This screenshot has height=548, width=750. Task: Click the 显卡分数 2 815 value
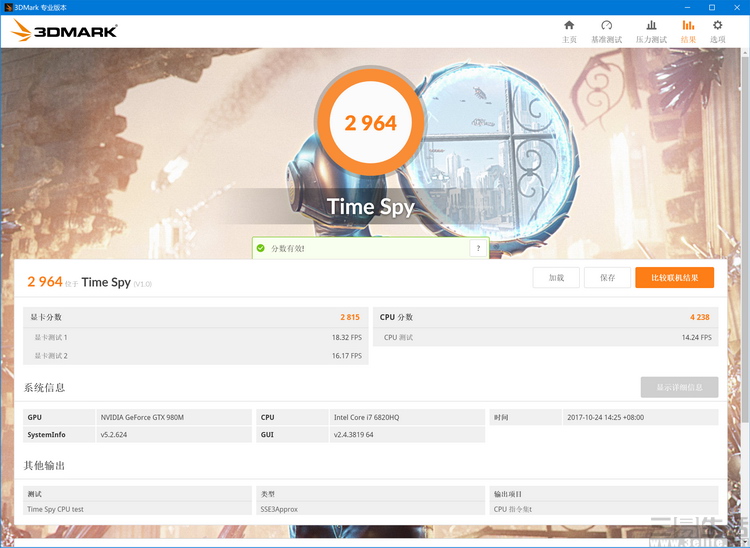coord(350,317)
